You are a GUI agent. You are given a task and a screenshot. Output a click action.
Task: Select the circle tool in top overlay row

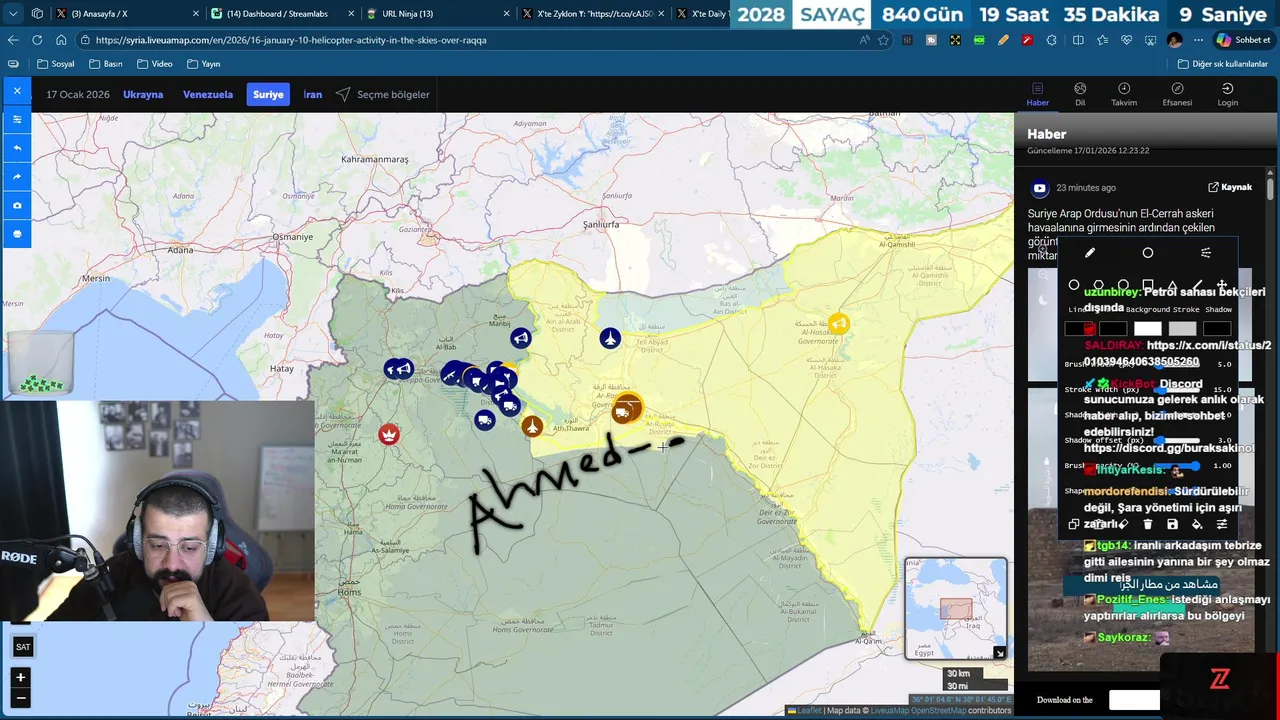[x=1148, y=253]
